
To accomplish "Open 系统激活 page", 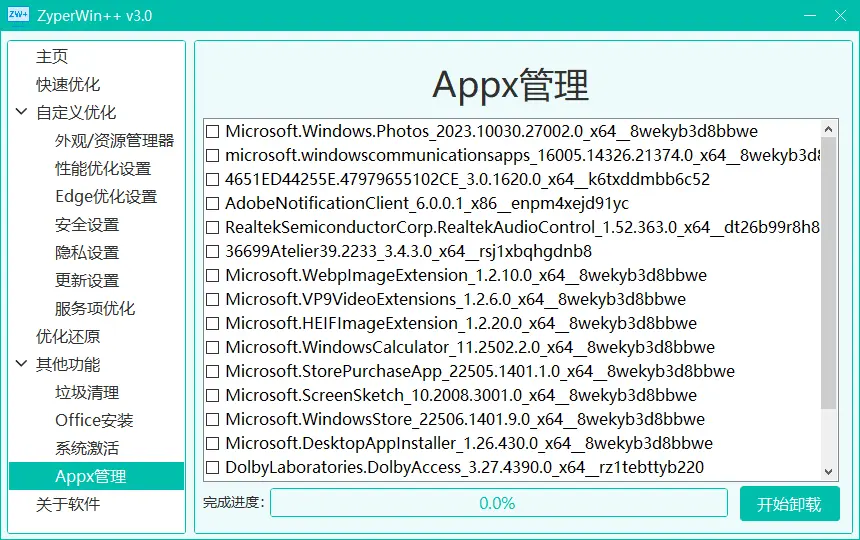I will point(87,448).
